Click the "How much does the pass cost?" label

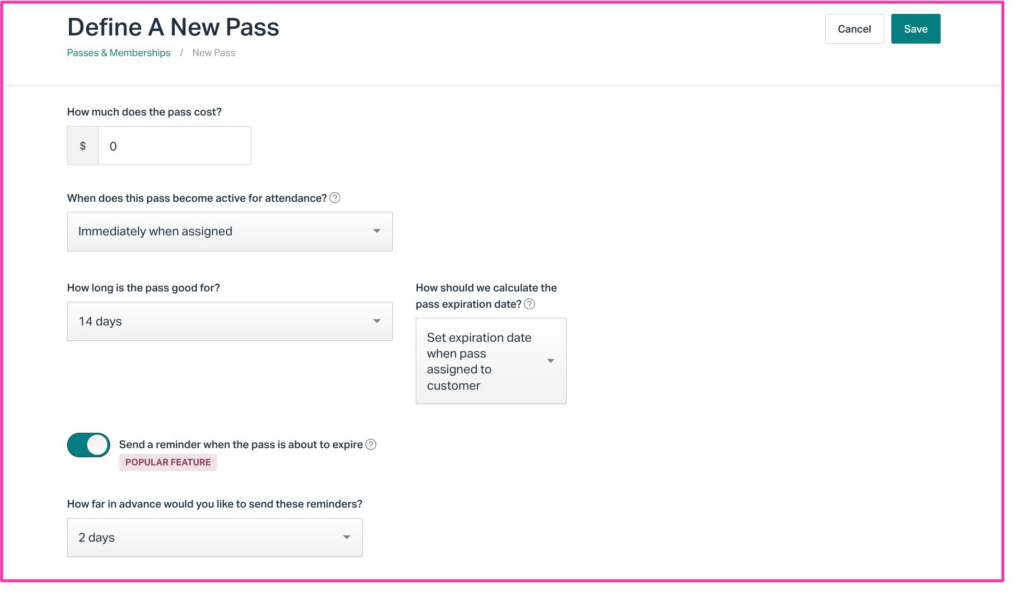pyautogui.click(x=144, y=112)
